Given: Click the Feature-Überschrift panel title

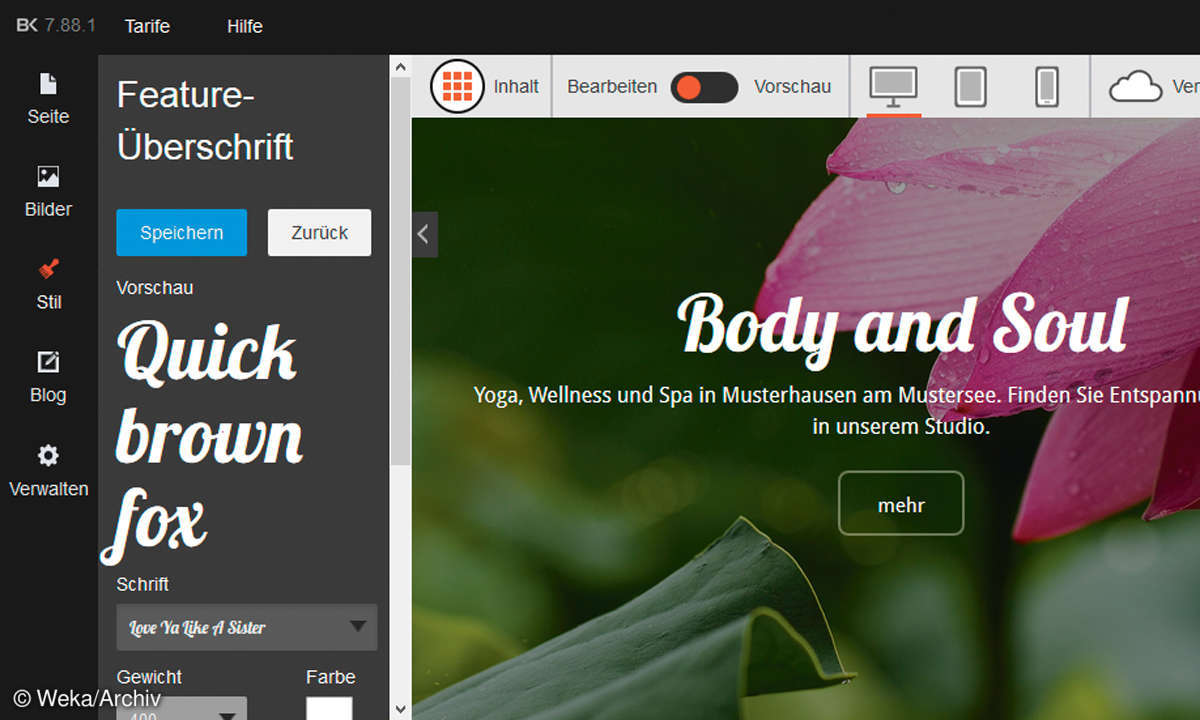Looking at the screenshot, I should point(206,121).
